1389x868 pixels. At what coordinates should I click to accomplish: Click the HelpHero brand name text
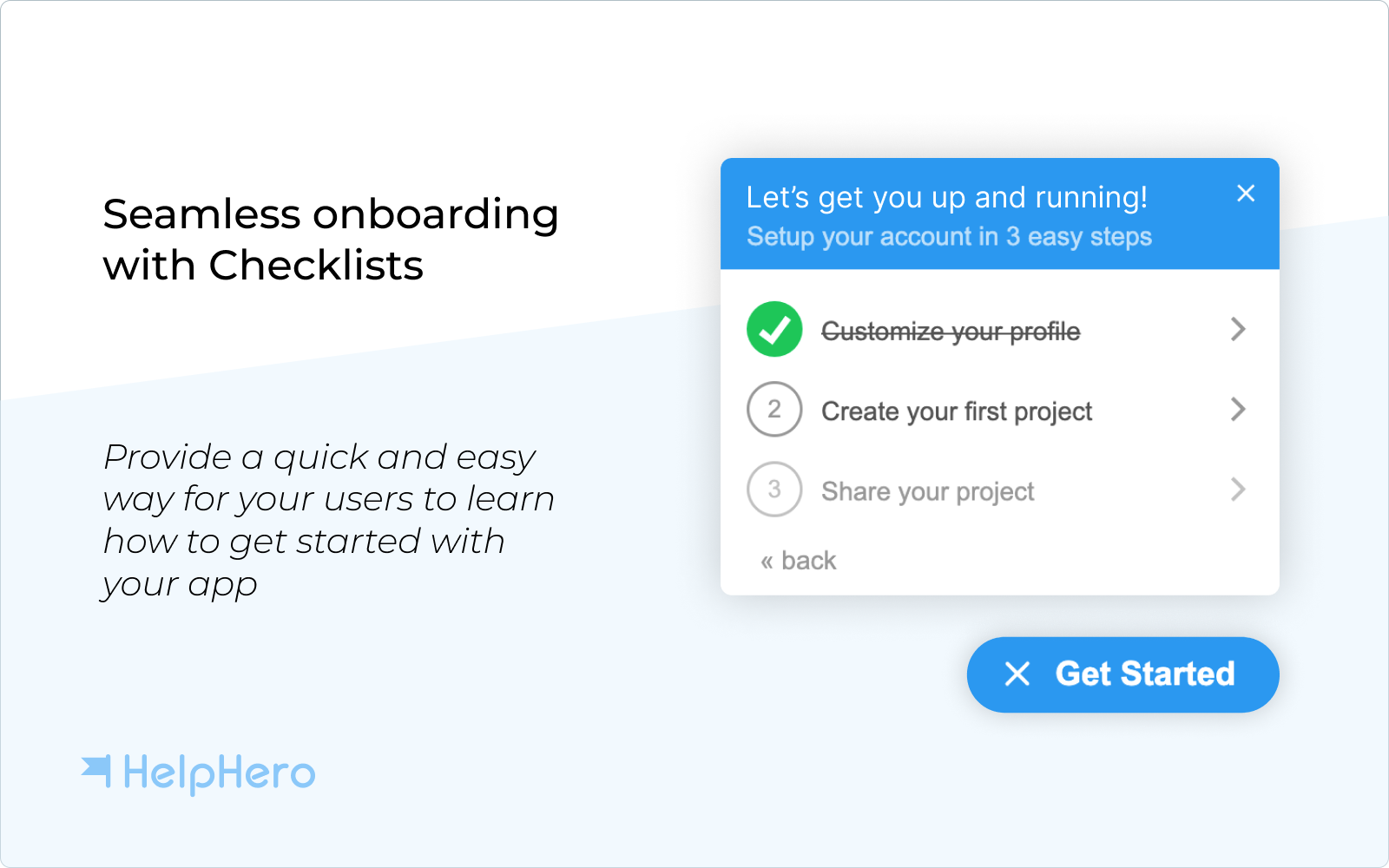pyautogui.click(x=219, y=773)
